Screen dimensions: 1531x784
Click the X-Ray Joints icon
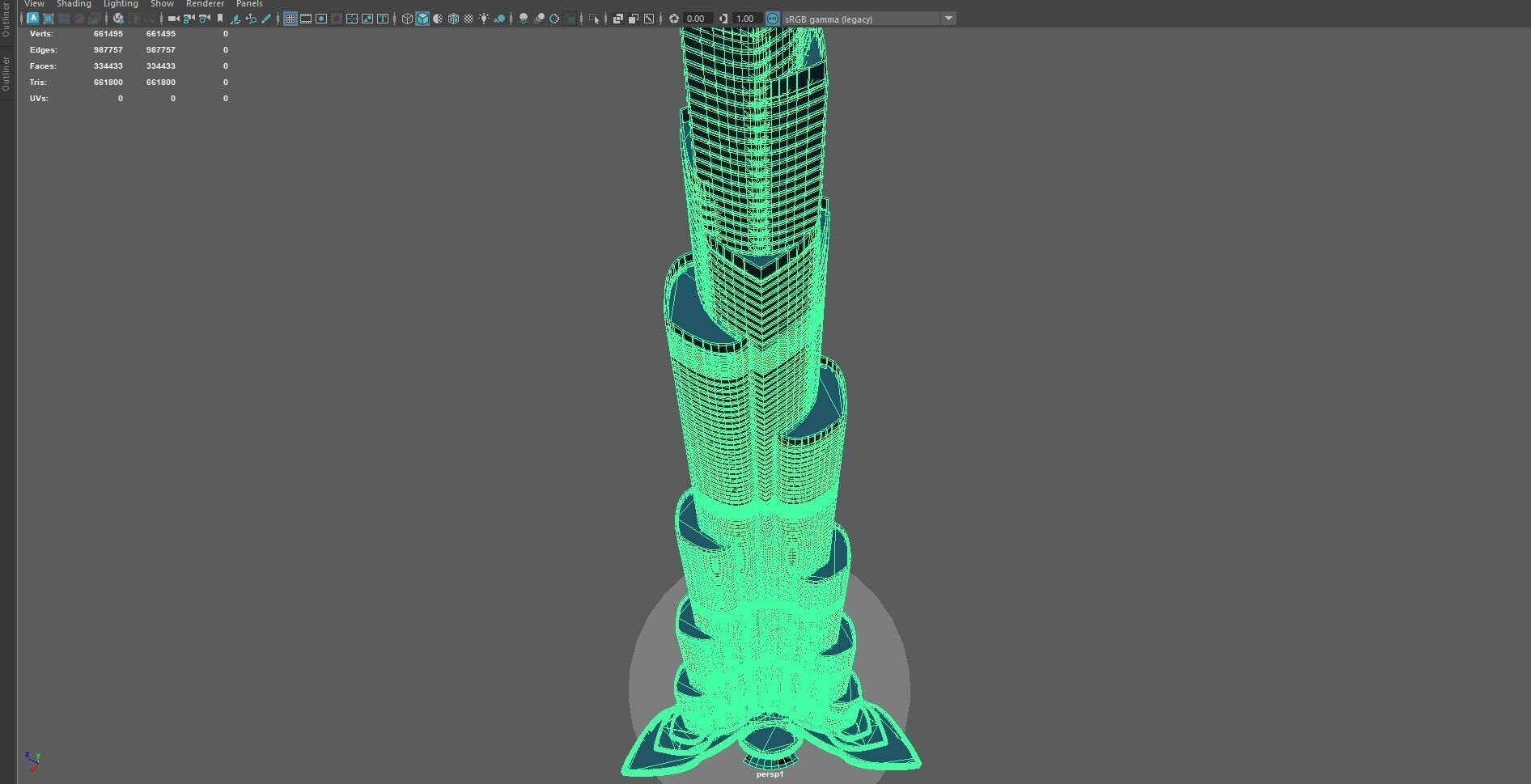pyautogui.click(x=649, y=18)
